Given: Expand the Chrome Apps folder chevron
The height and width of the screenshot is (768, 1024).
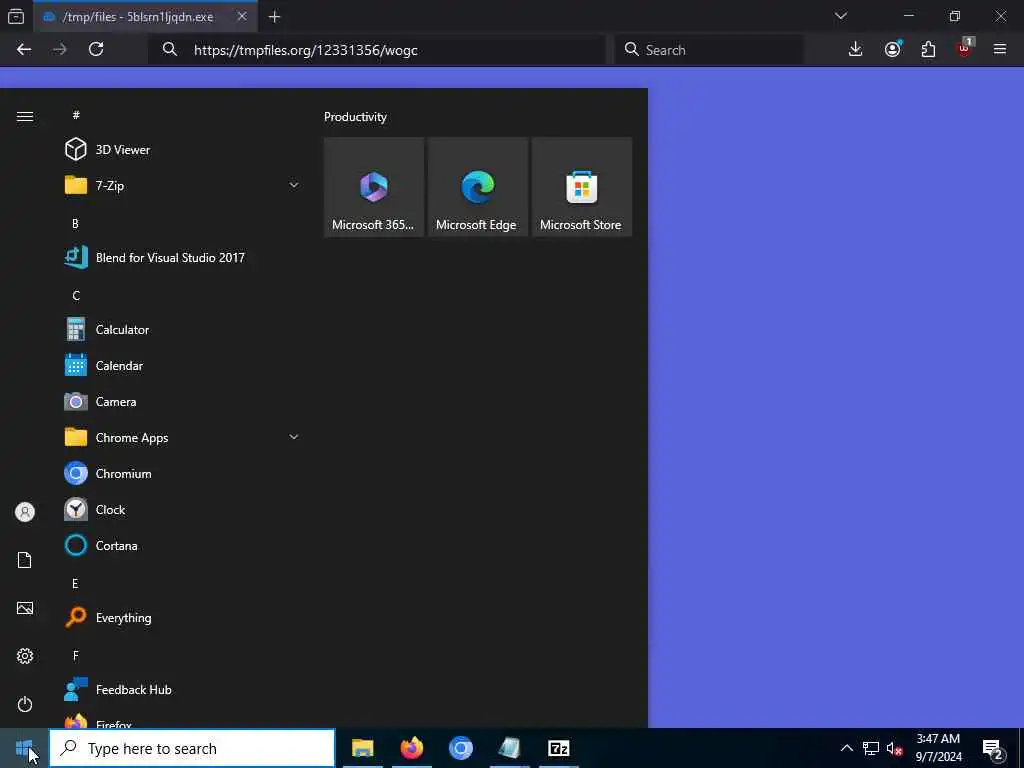Looking at the screenshot, I should click(294, 437).
